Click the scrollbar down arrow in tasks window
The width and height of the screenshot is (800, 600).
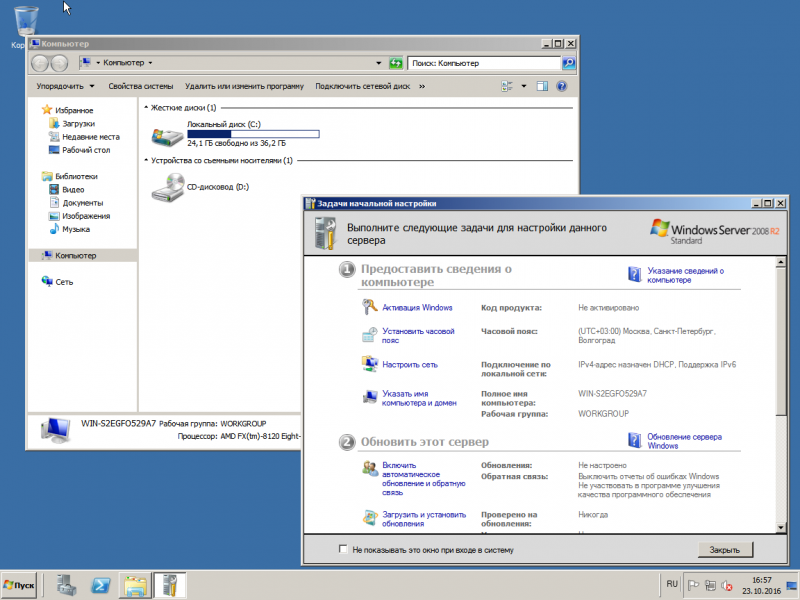pos(781,528)
